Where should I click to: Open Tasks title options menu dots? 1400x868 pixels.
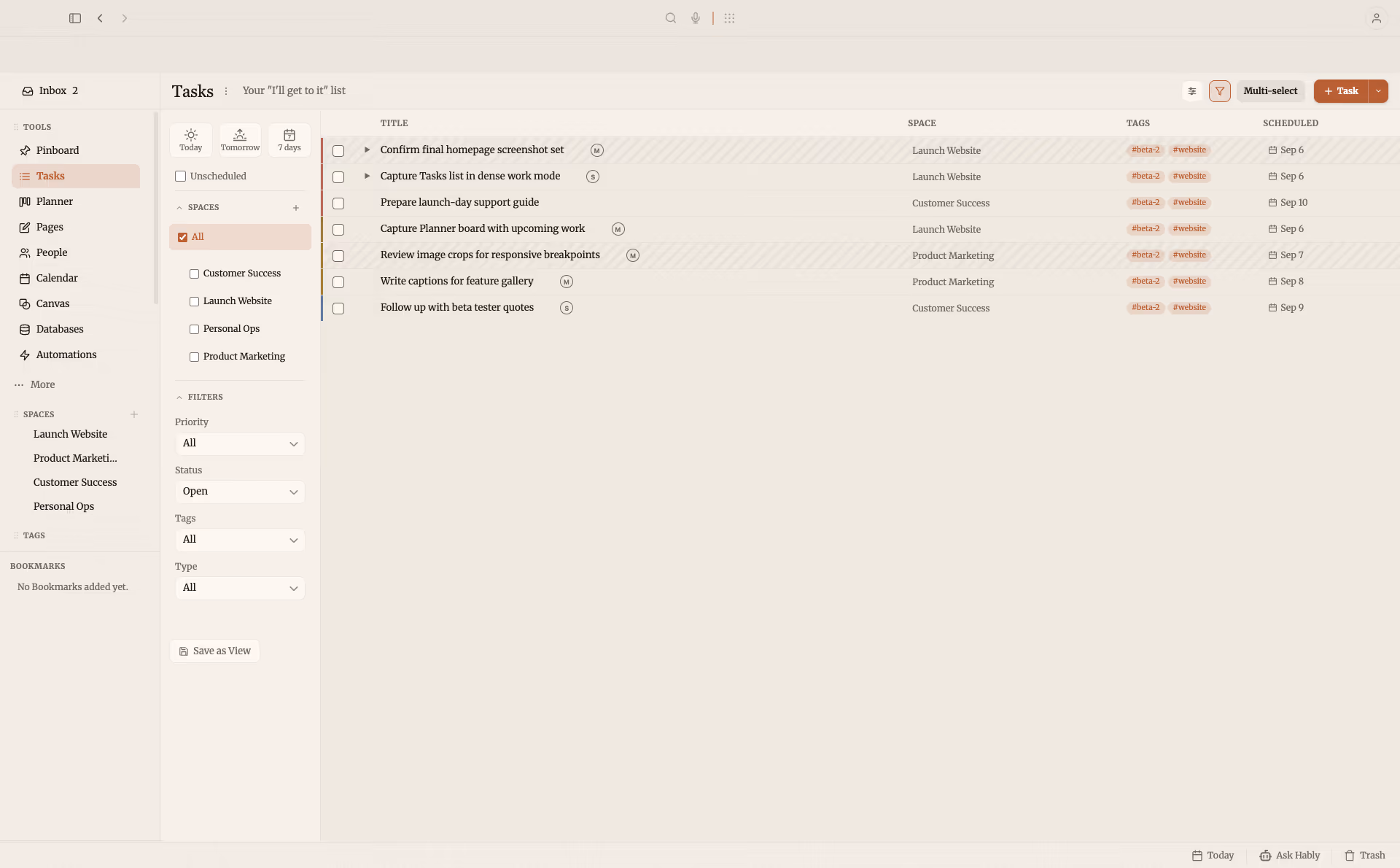(x=226, y=91)
